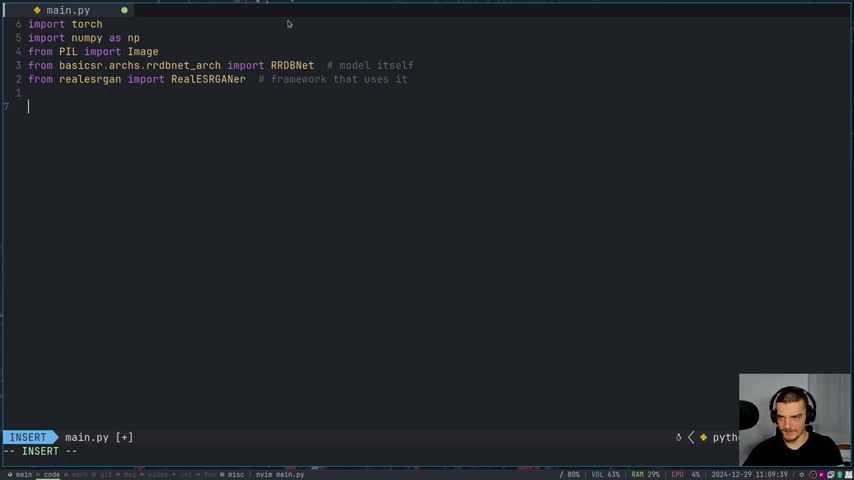Screen dimensions: 854x480
Task: Click the Python filetype icon in statusline
Action: click(x=704, y=438)
